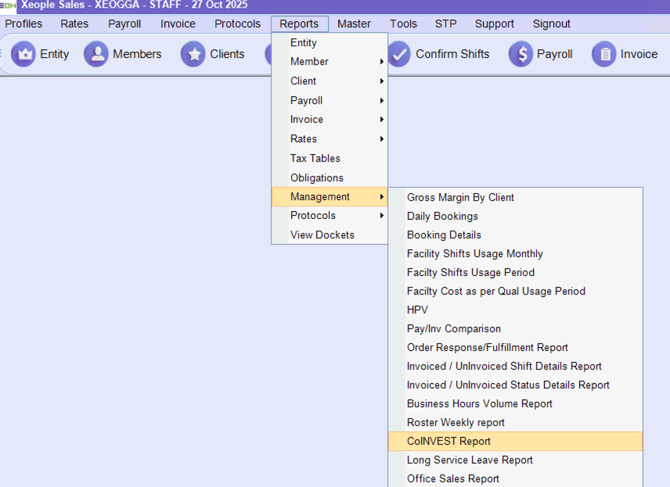Choose Tax Tables in Reports menu

tap(315, 158)
